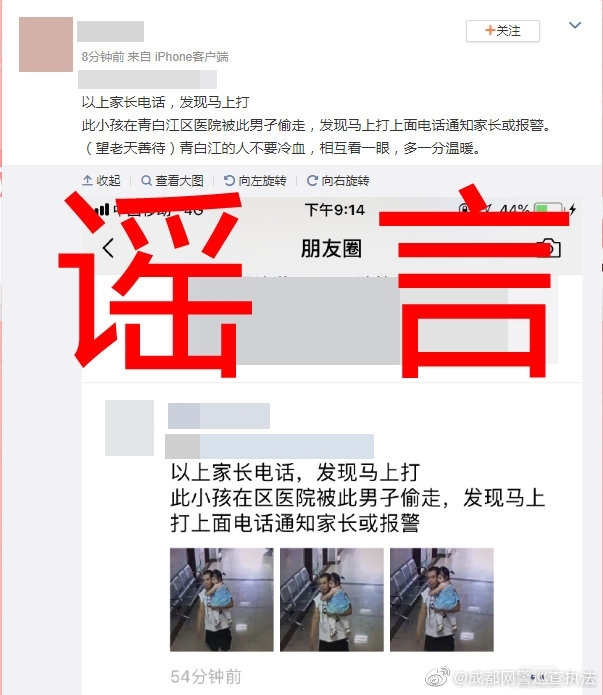603x695 pixels.
Task: Collapse the image with 收起
Action: pyautogui.click(x=102, y=180)
